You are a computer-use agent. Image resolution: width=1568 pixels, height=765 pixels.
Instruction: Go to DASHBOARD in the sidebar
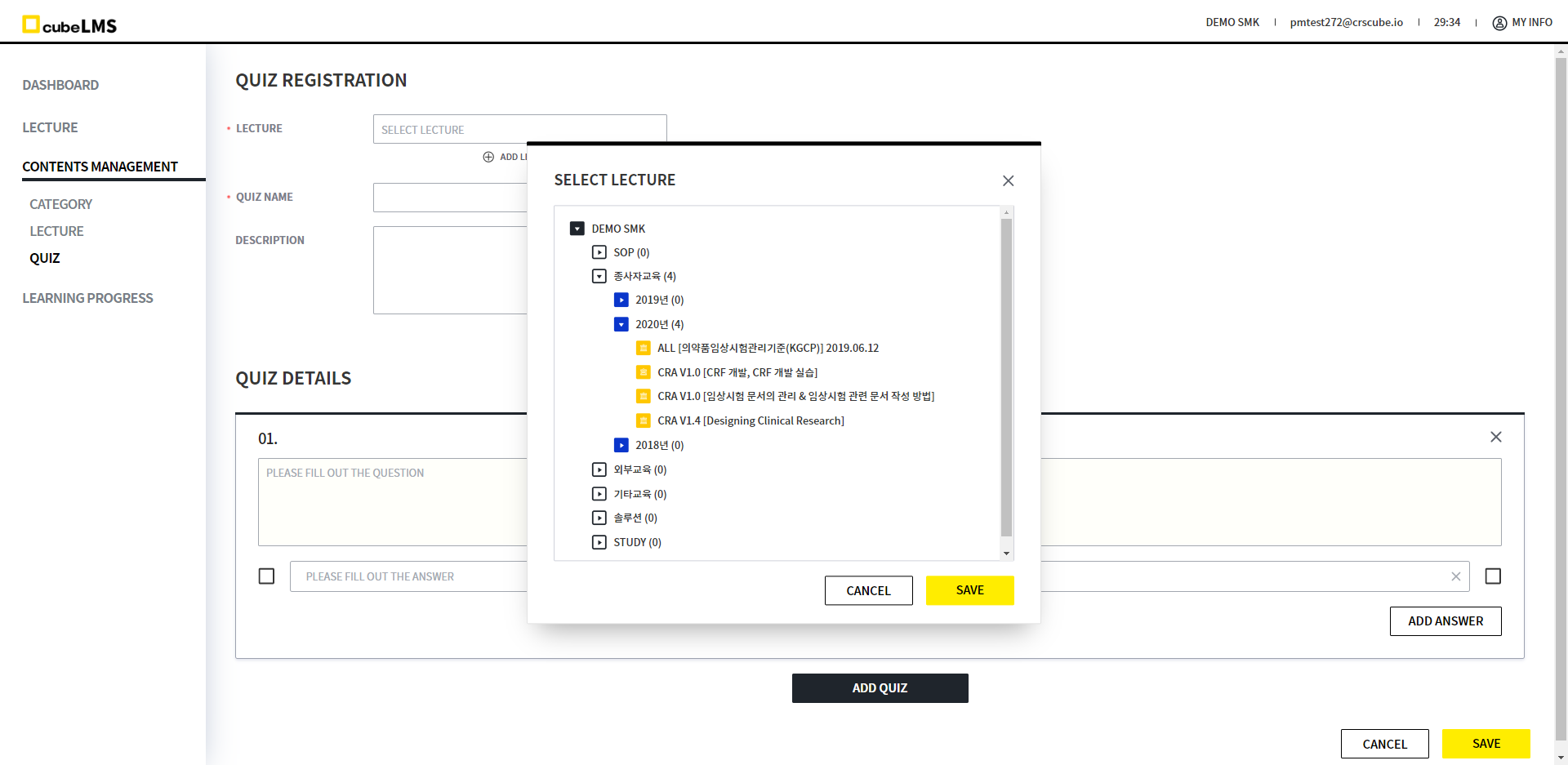pyautogui.click(x=60, y=85)
